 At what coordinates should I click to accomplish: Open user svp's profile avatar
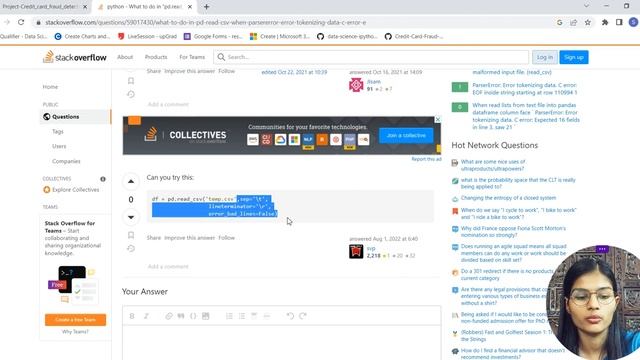tap(356, 251)
